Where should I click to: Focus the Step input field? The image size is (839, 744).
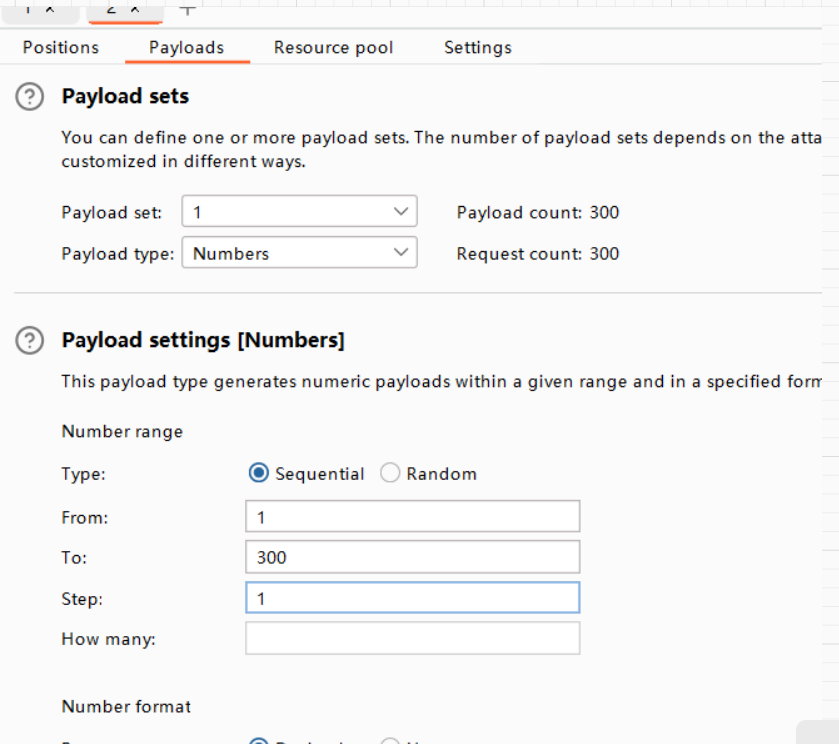tap(413, 598)
